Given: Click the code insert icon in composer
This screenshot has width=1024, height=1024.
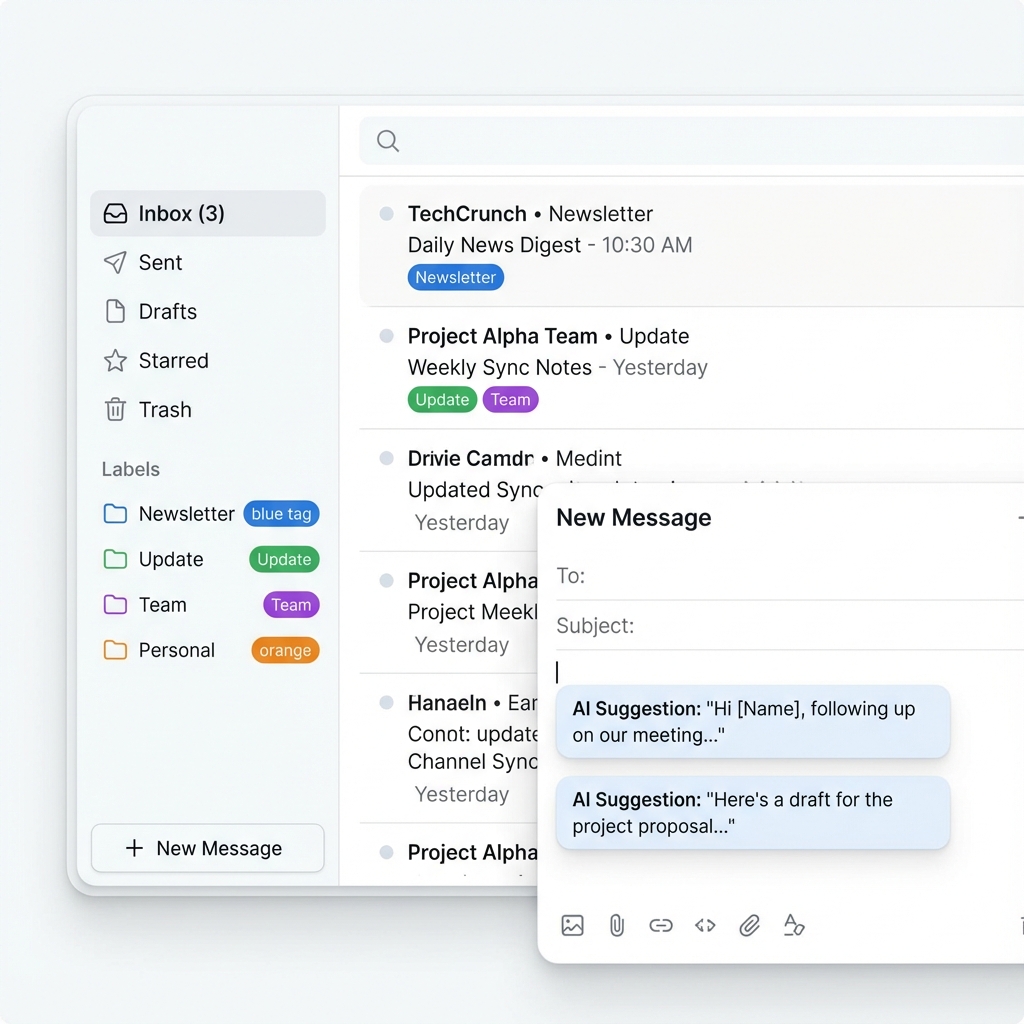Looking at the screenshot, I should pos(704,925).
